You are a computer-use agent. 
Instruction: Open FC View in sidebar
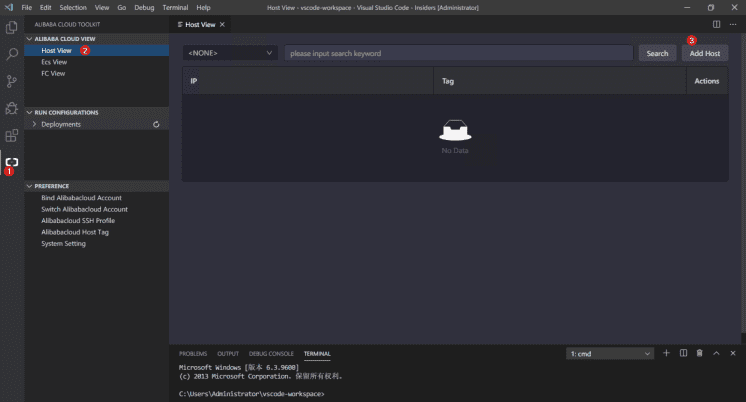click(97, 73)
